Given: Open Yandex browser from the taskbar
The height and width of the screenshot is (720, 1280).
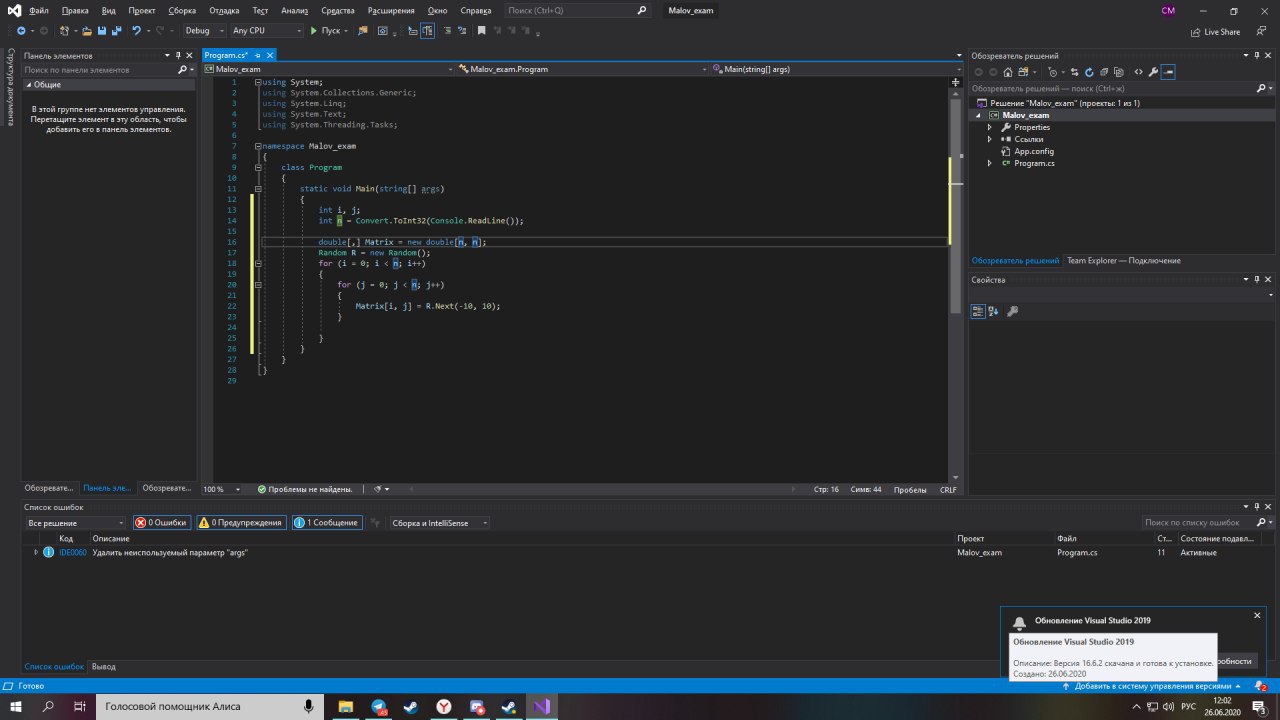Looking at the screenshot, I should coord(443,706).
